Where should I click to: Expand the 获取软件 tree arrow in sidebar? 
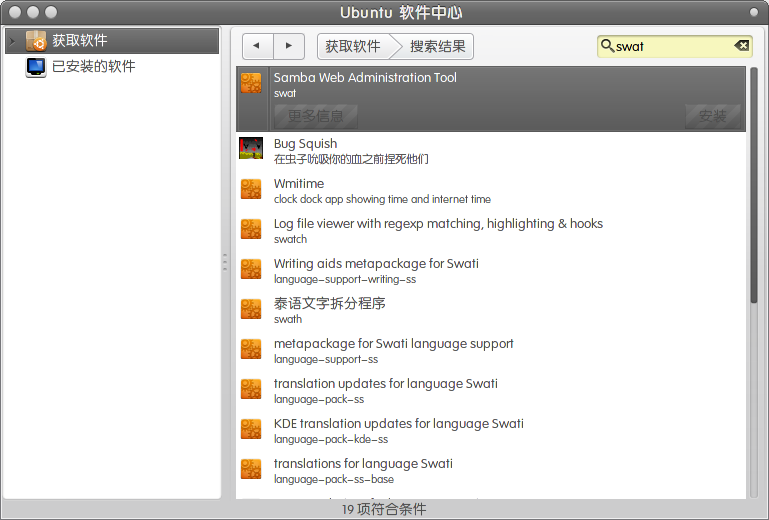[x=13, y=41]
